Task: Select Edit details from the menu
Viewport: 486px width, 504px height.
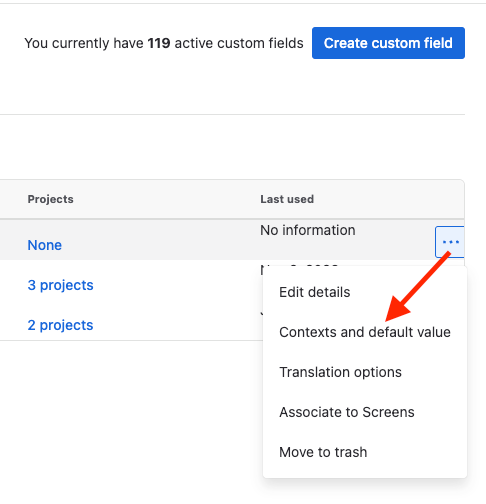Action: click(x=315, y=292)
